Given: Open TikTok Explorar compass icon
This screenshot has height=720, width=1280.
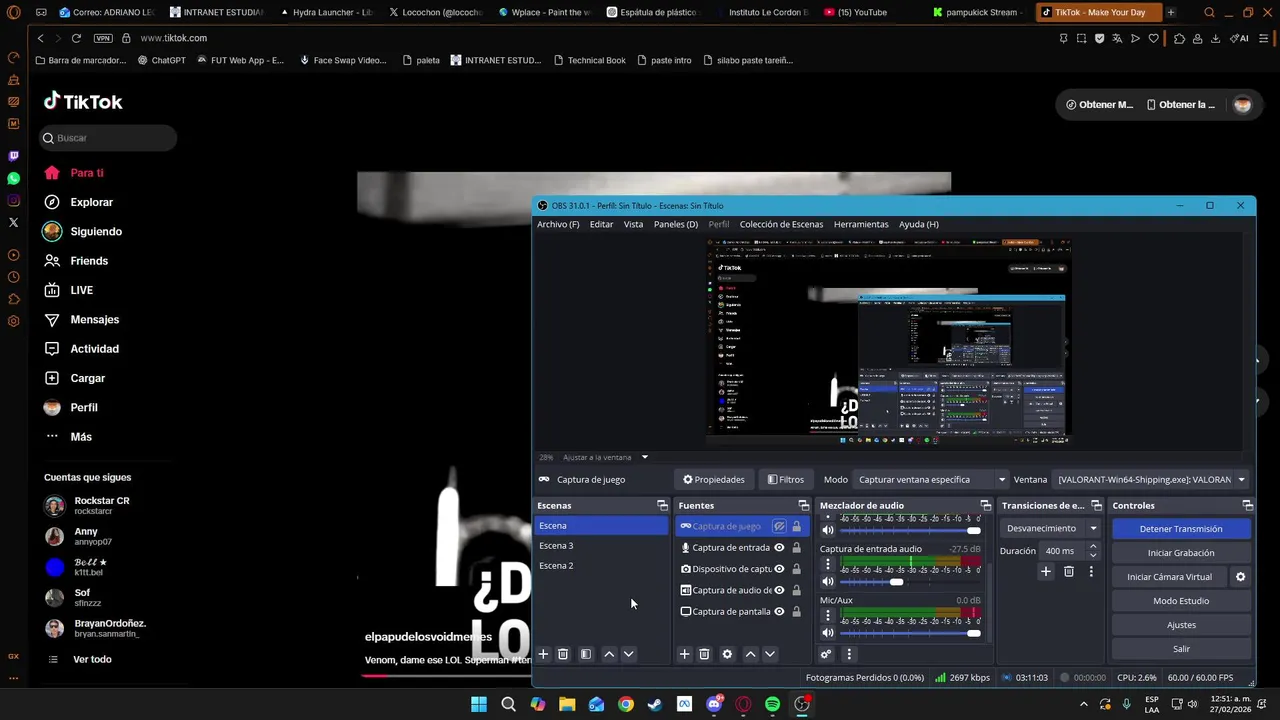Looking at the screenshot, I should pos(52,202).
